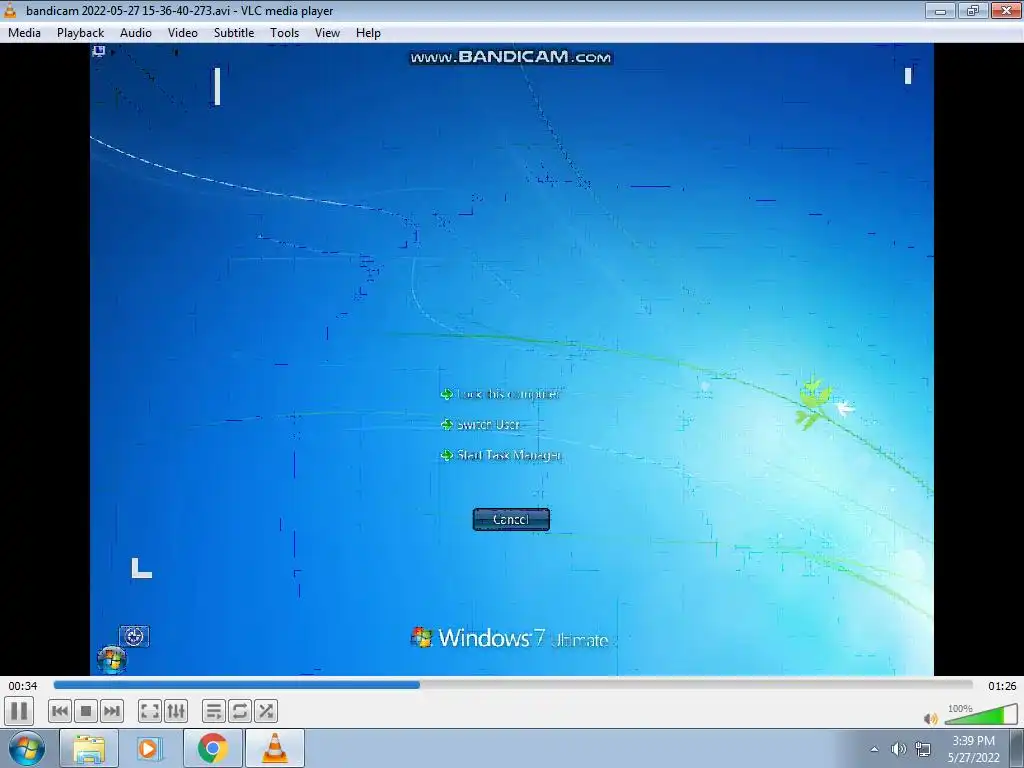Restore down the VLC window
This screenshot has width=1024, height=768.
(973, 10)
